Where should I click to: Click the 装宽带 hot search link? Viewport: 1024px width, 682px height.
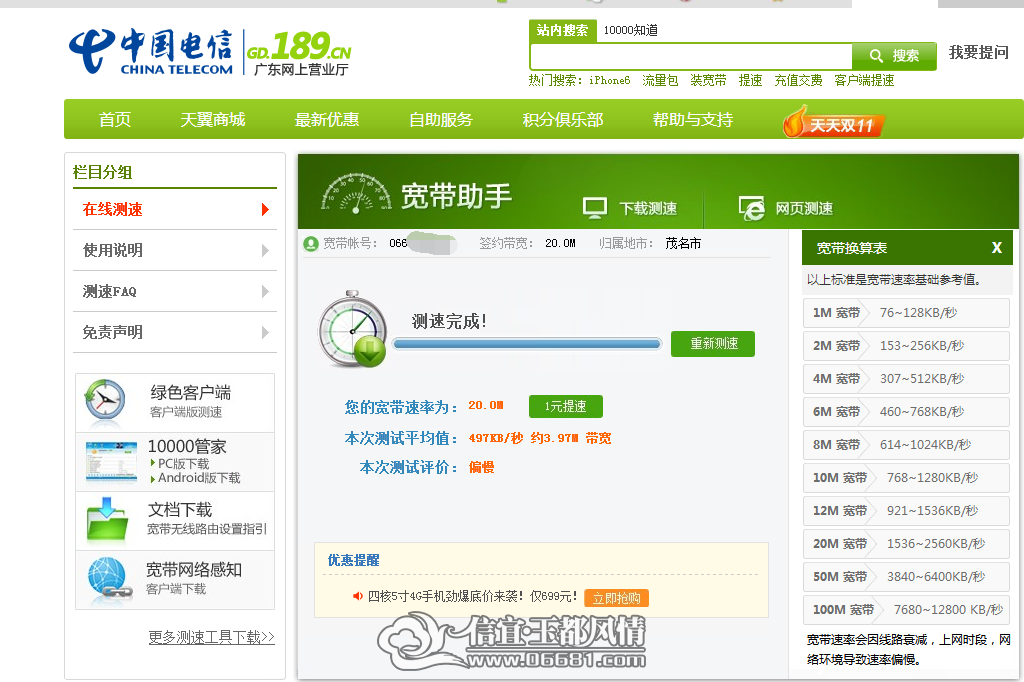pos(709,80)
